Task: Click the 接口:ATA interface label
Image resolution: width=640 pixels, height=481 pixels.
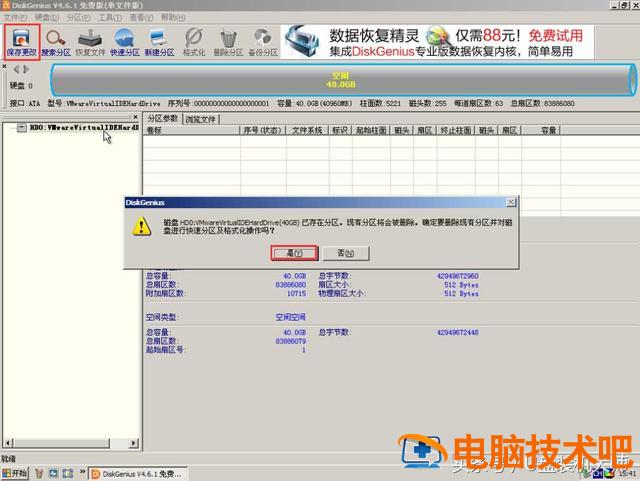Action: tap(25, 103)
